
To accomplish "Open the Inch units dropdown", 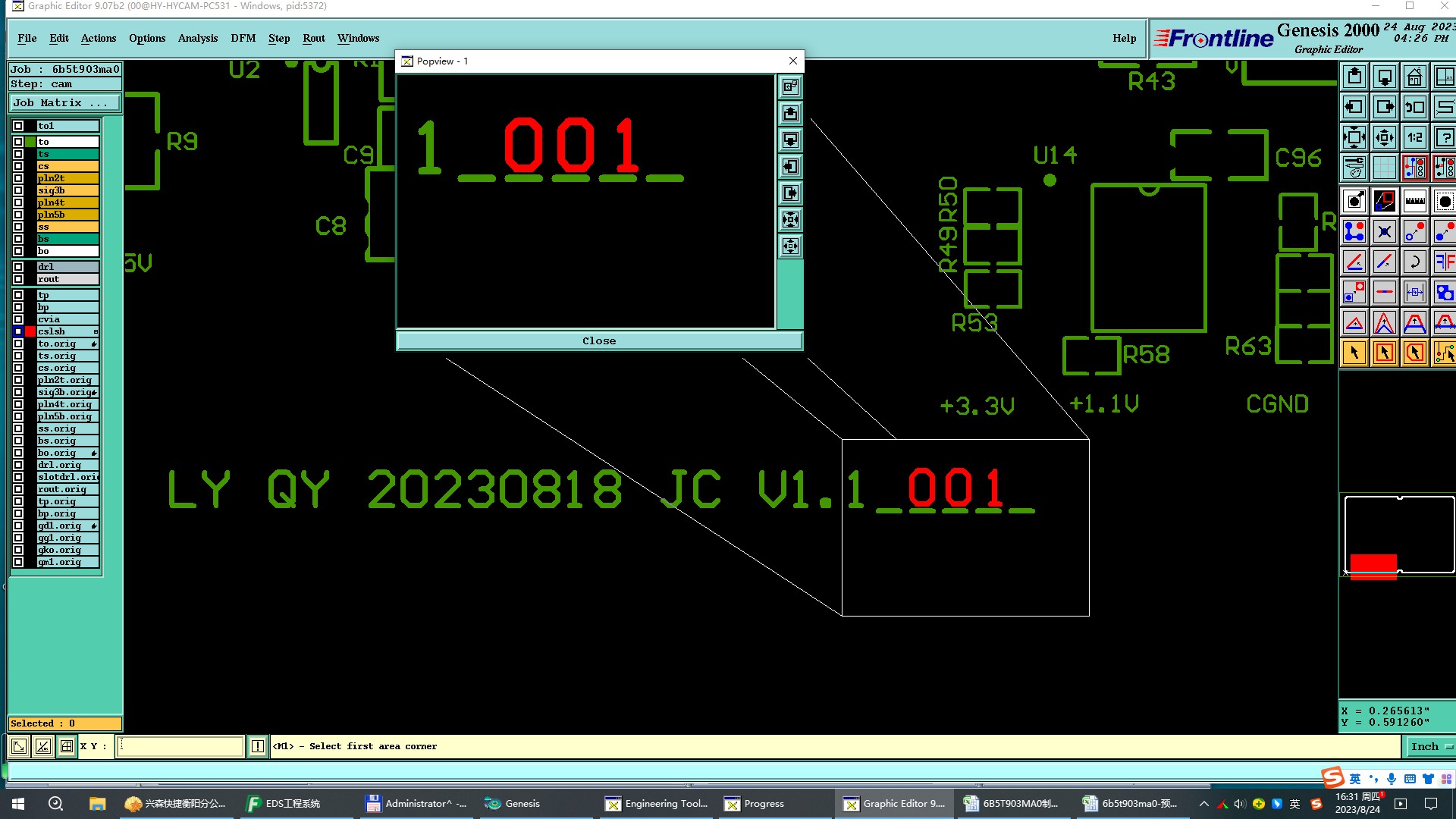I will (1429, 747).
